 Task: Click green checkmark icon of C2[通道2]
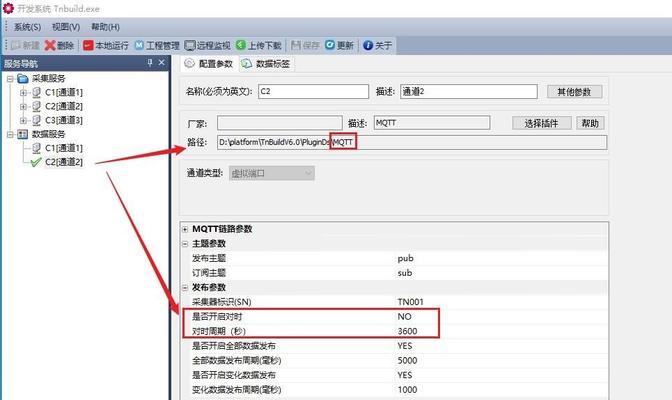(36, 162)
